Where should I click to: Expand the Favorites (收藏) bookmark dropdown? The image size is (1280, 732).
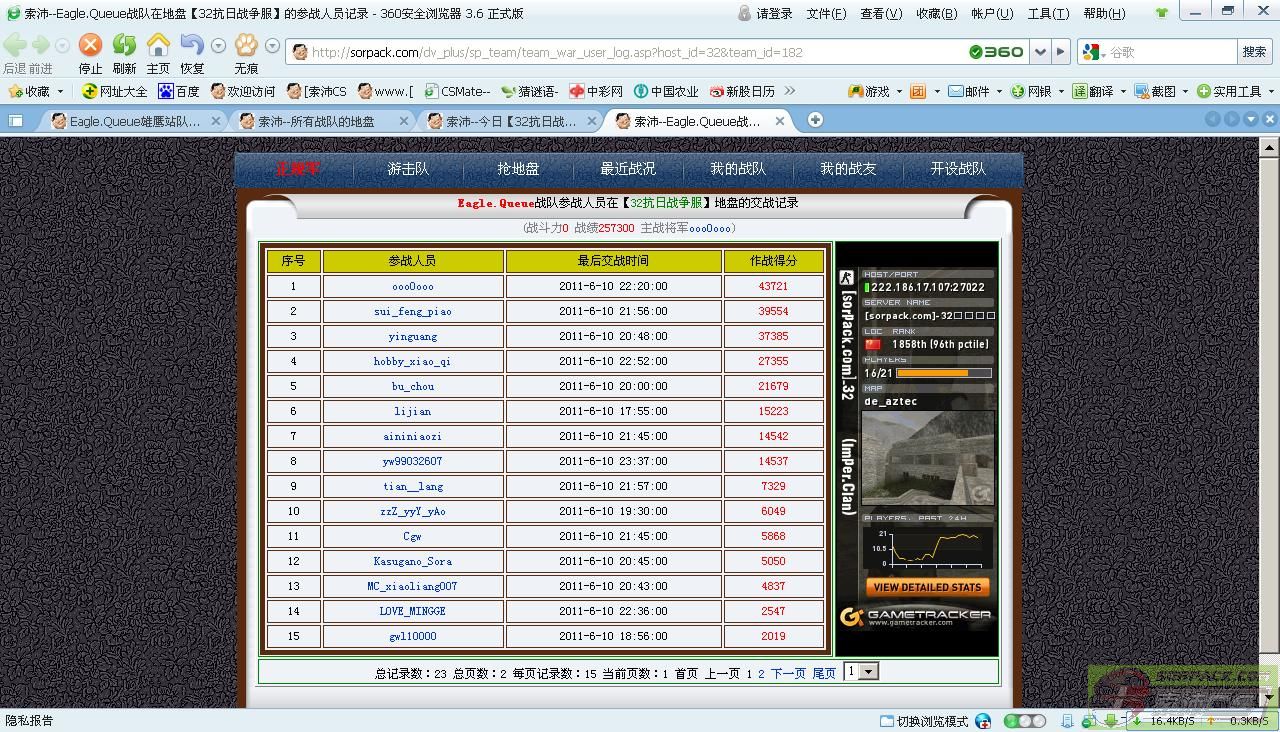[x=60, y=91]
